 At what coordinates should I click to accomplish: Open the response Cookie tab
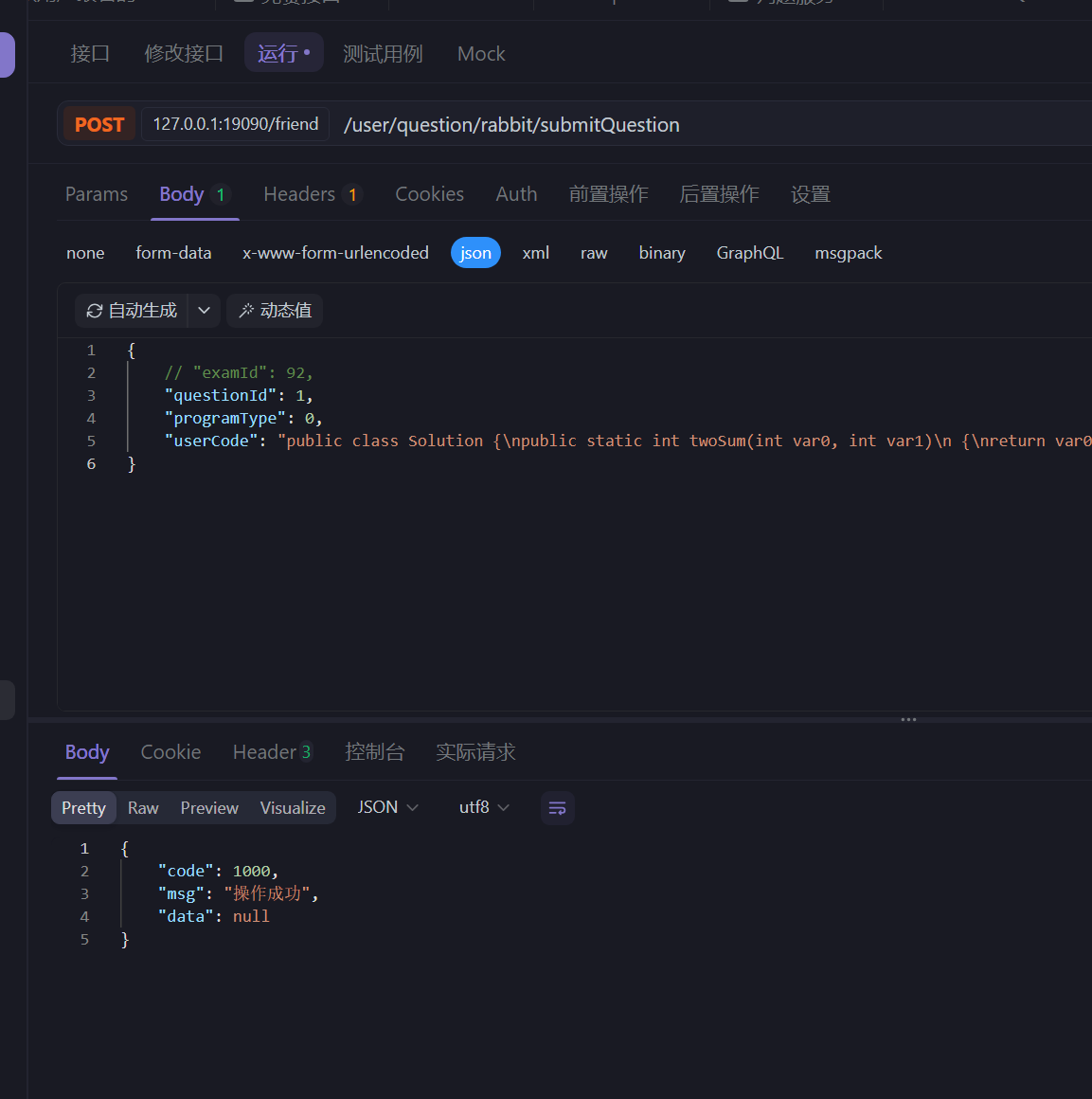point(170,752)
